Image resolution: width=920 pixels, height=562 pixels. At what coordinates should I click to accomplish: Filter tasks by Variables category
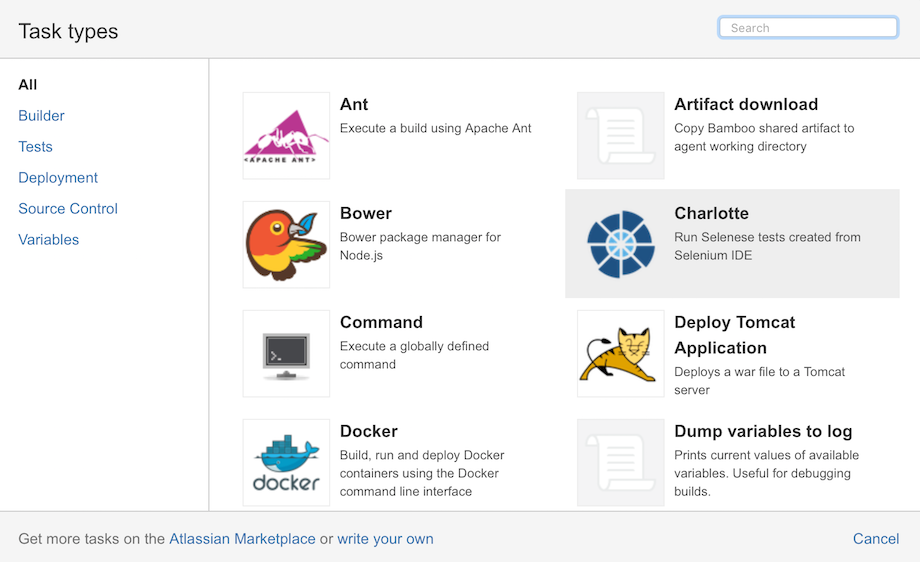click(x=49, y=240)
